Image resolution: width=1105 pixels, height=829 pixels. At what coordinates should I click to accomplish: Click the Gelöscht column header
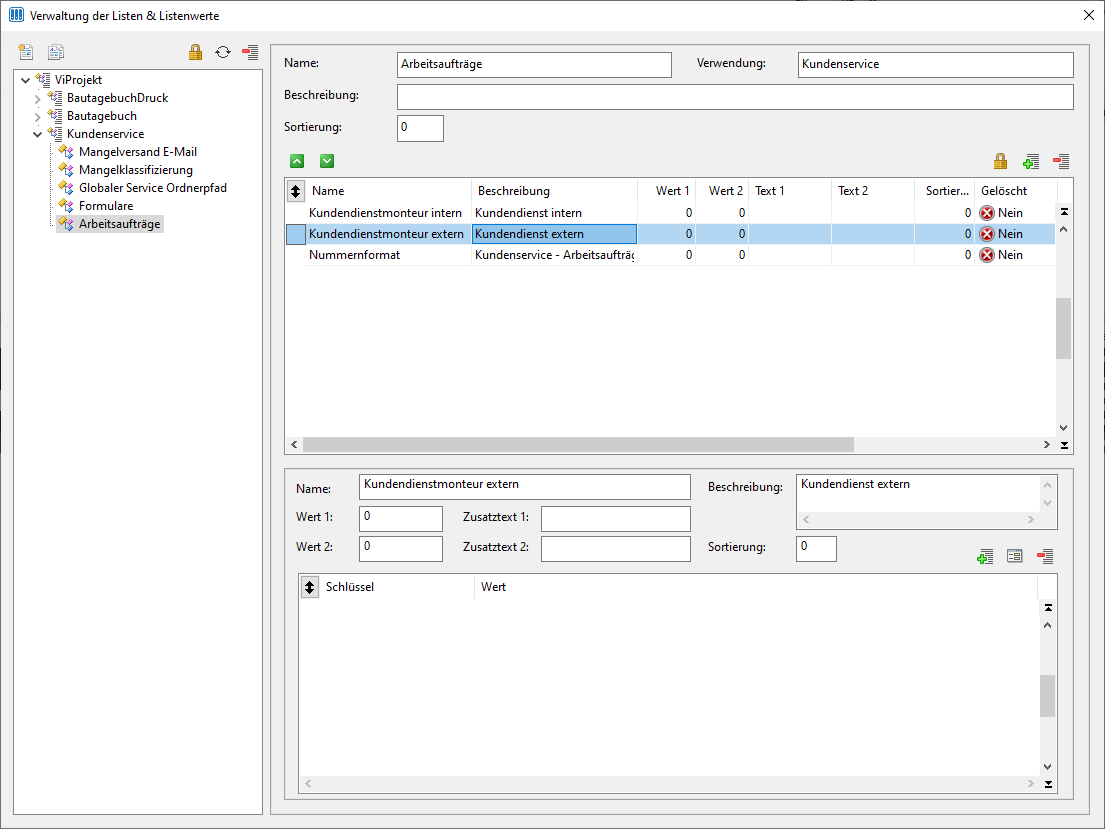point(1016,191)
